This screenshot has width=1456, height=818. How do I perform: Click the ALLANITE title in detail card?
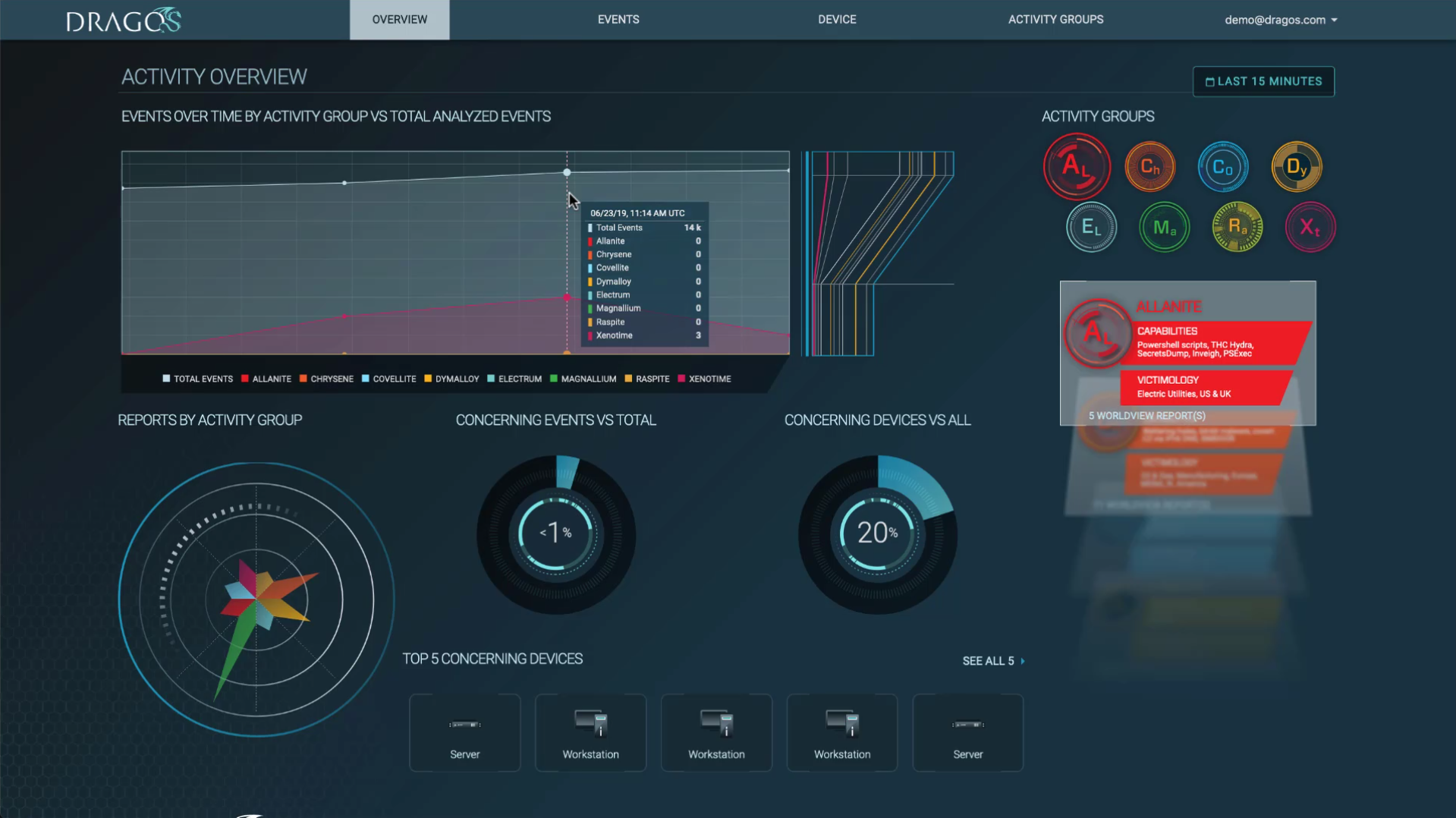click(1168, 307)
